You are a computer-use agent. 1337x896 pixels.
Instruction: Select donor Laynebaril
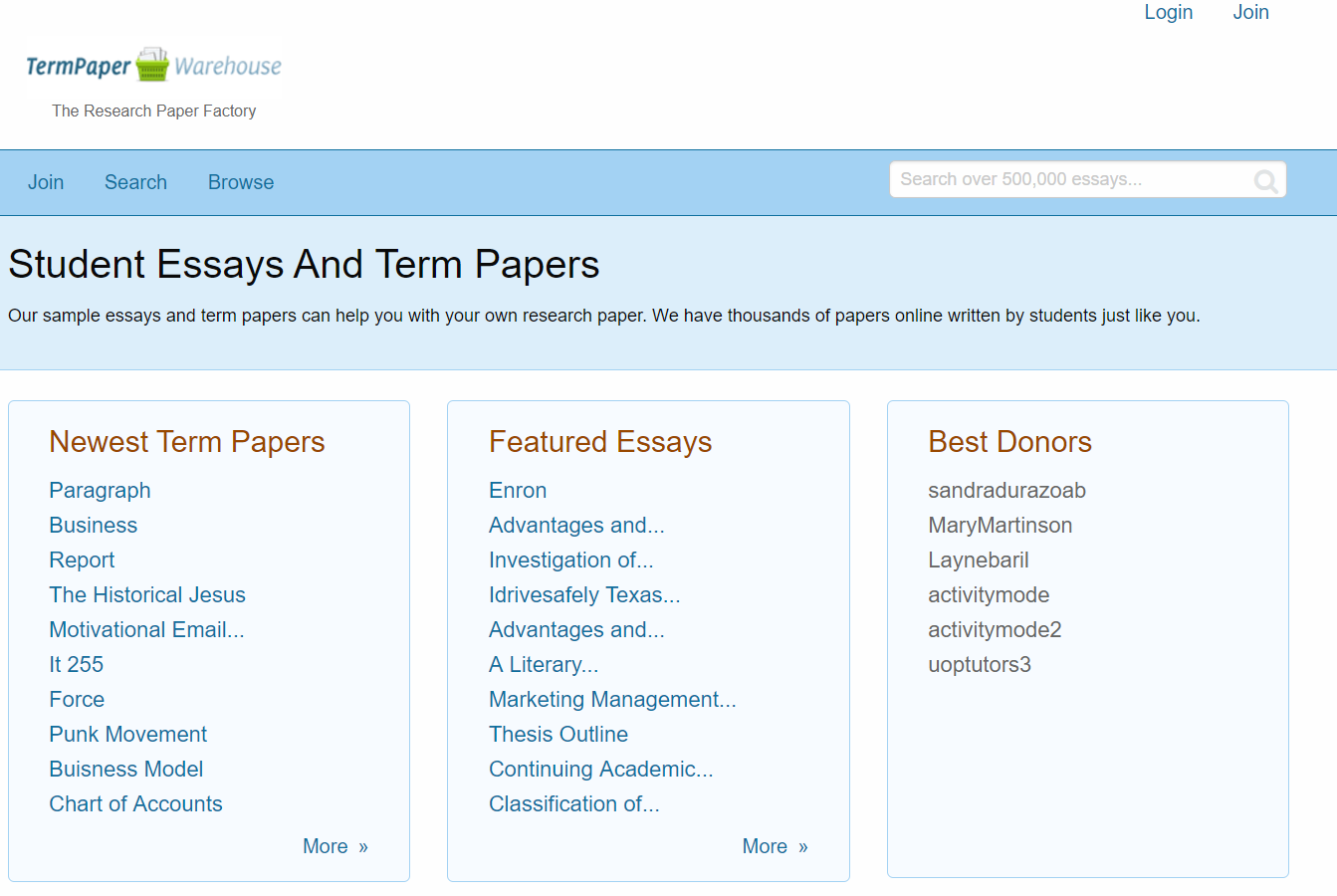(x=979, y=560)
